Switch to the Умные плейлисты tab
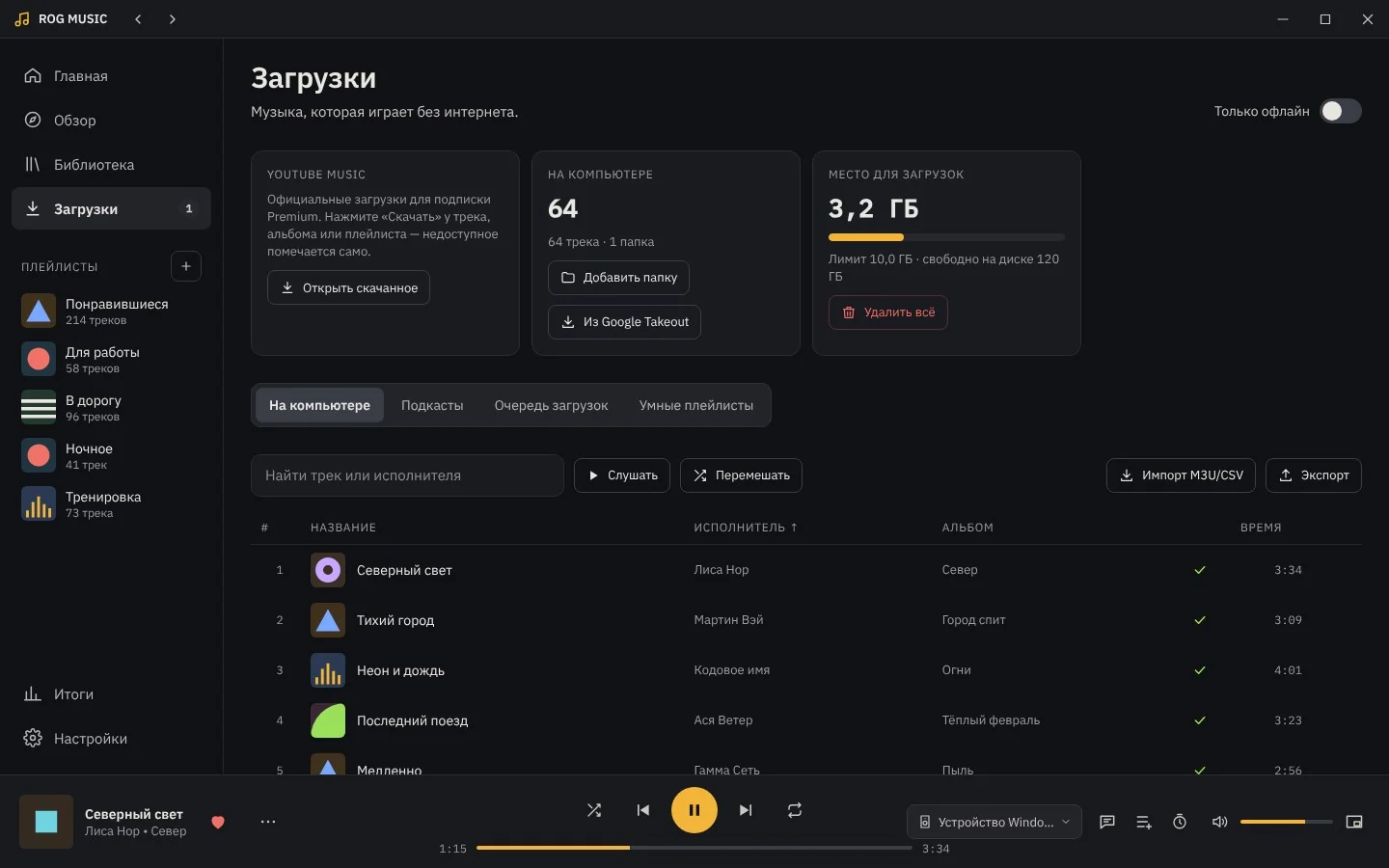Image resolution: width=1389 pixels, height=868 pixels. pyautogui.click(x=696, y=405)
